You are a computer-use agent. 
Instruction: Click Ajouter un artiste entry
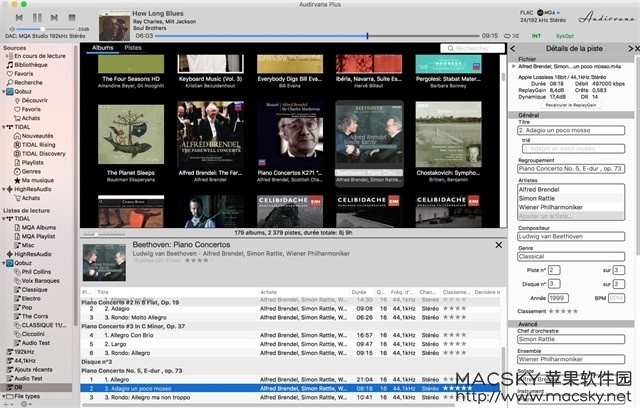tap(571, 216)
